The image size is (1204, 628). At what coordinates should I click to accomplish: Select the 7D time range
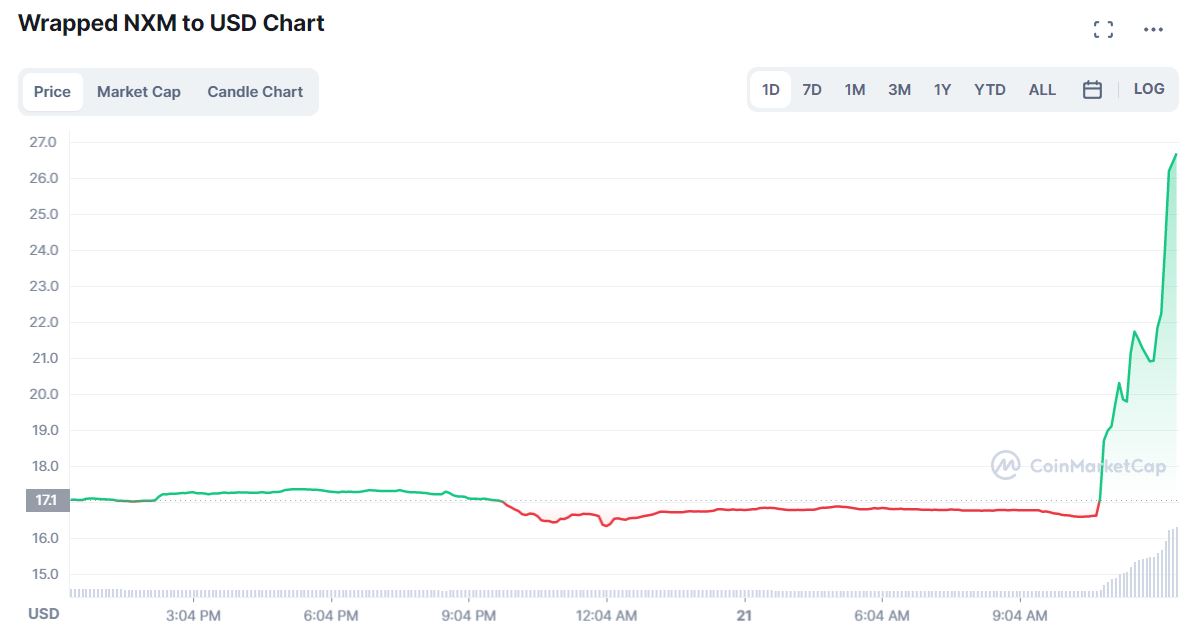(x=812, y=90)
